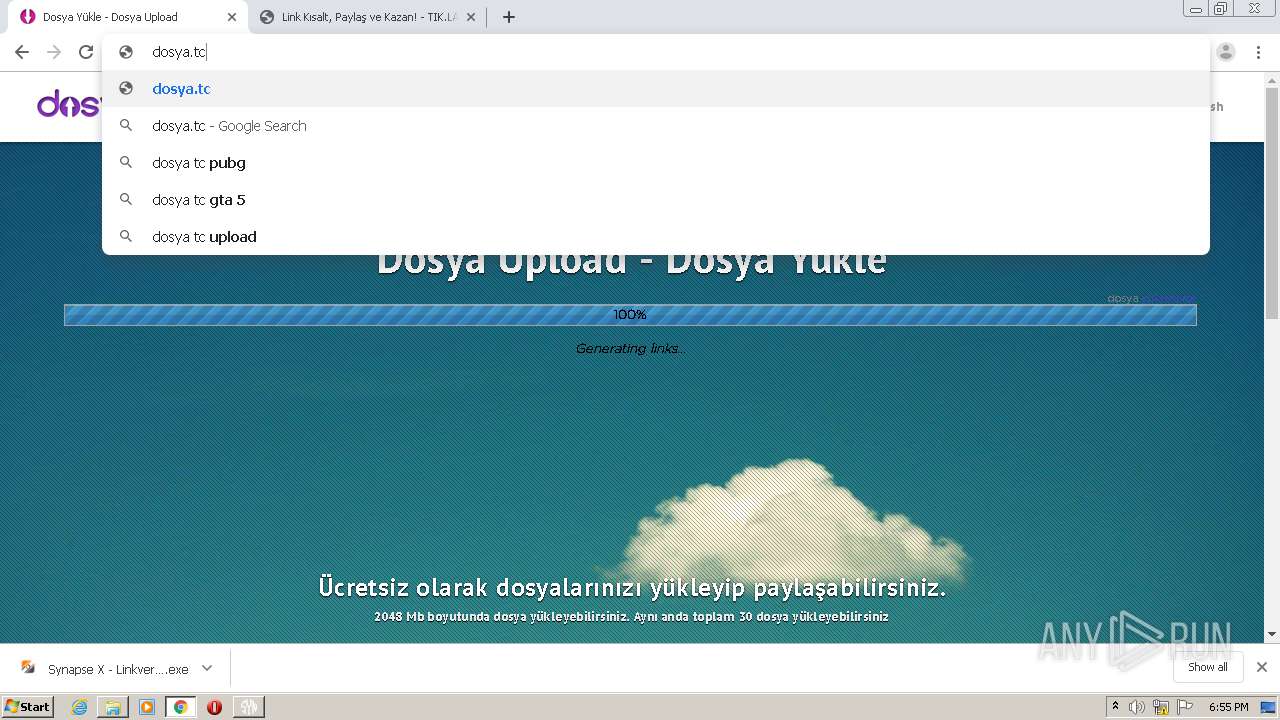1280x720 pixels.
Task: Click the globe icon in the address bar
Action: pos(126,52)
